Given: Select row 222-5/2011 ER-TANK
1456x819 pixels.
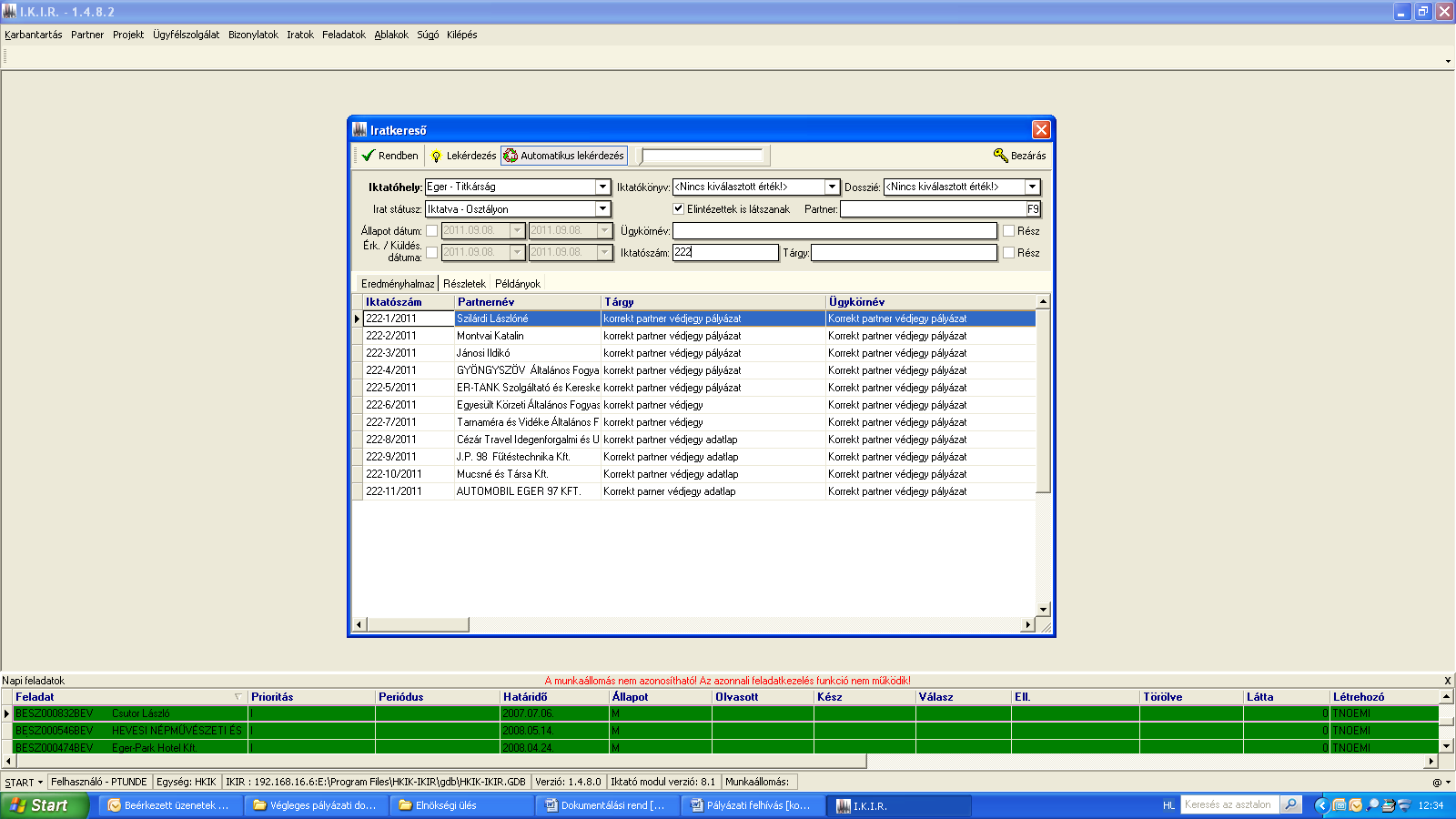Looking at the screenshot, I should tap(699, 388).
